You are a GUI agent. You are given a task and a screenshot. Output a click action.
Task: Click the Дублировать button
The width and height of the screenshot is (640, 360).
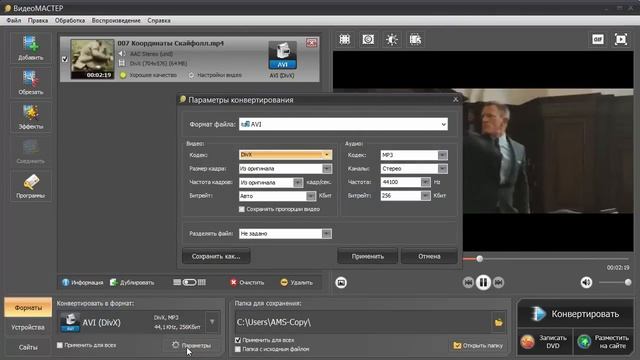click(132, 282)
